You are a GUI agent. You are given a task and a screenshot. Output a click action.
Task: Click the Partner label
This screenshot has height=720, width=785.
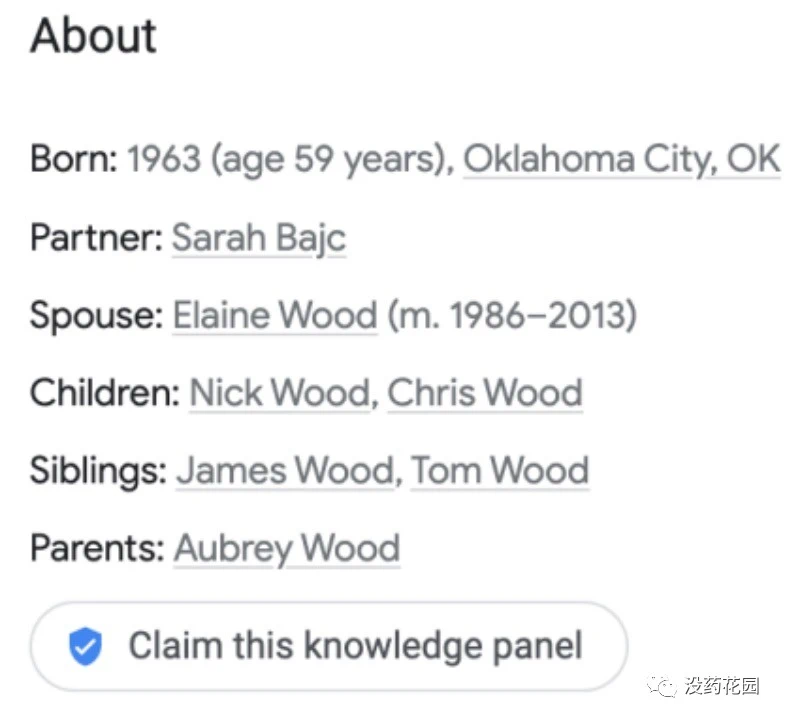97,237
